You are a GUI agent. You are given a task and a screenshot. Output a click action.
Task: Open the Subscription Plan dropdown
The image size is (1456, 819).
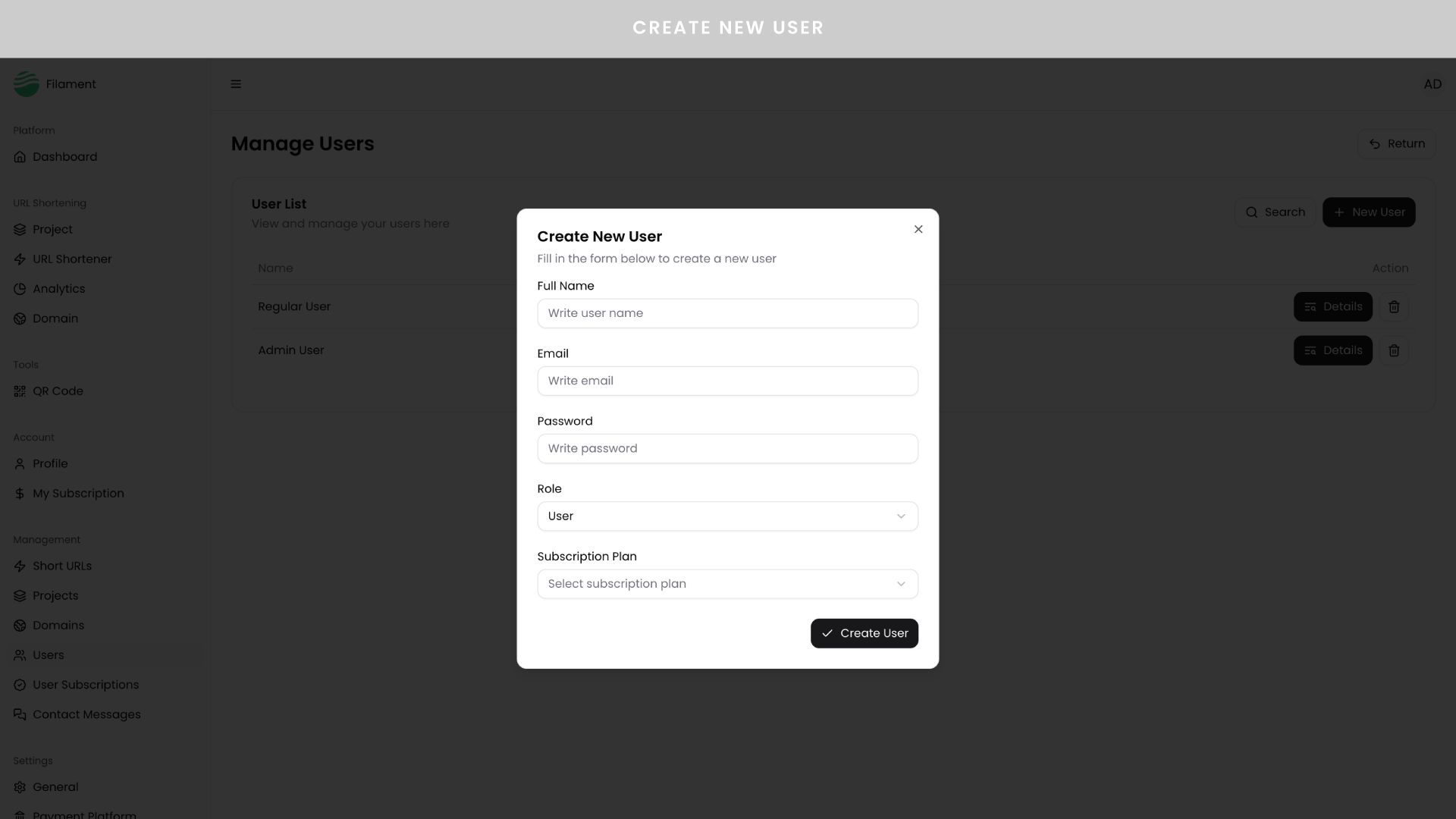727,584
